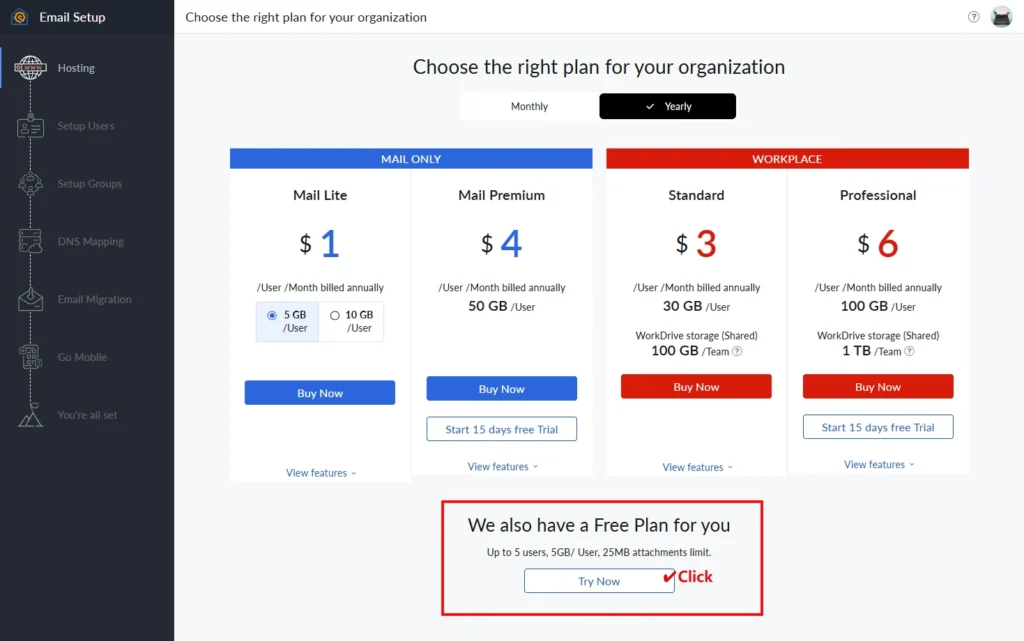Click the Hosting globe icon in sidebar

click(31, 68)
